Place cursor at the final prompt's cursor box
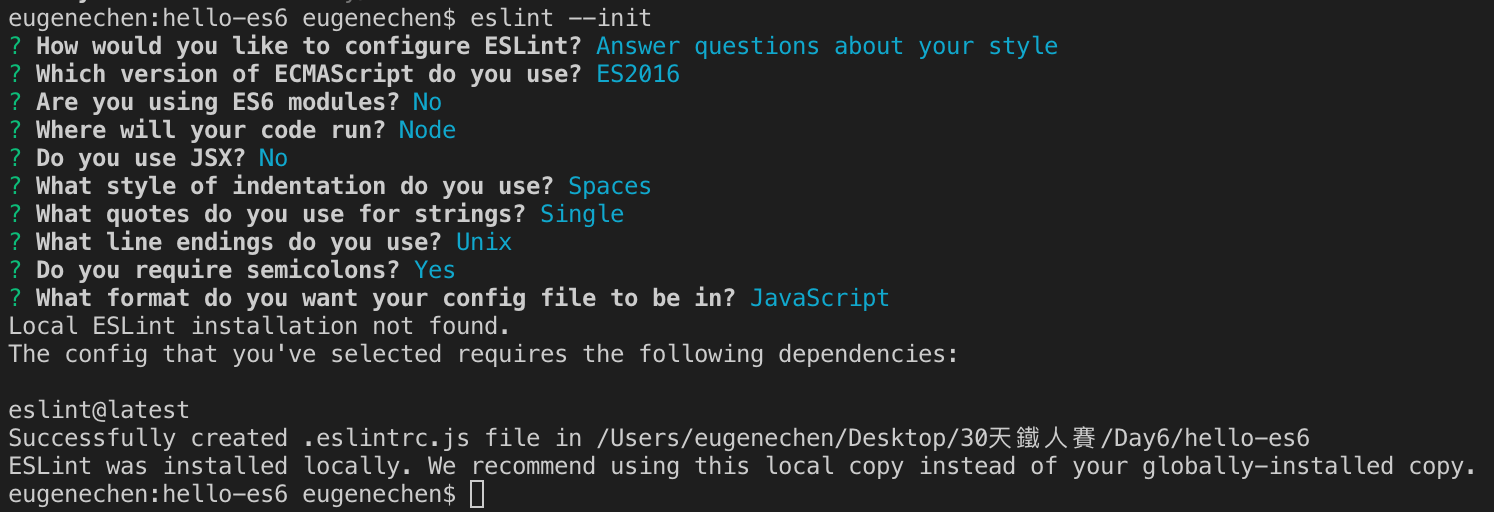 pos(477,494)
